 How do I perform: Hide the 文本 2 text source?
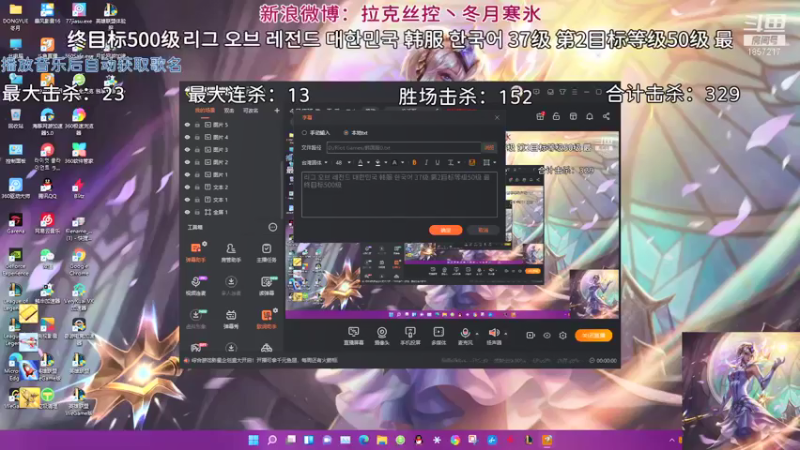point(187,187)
